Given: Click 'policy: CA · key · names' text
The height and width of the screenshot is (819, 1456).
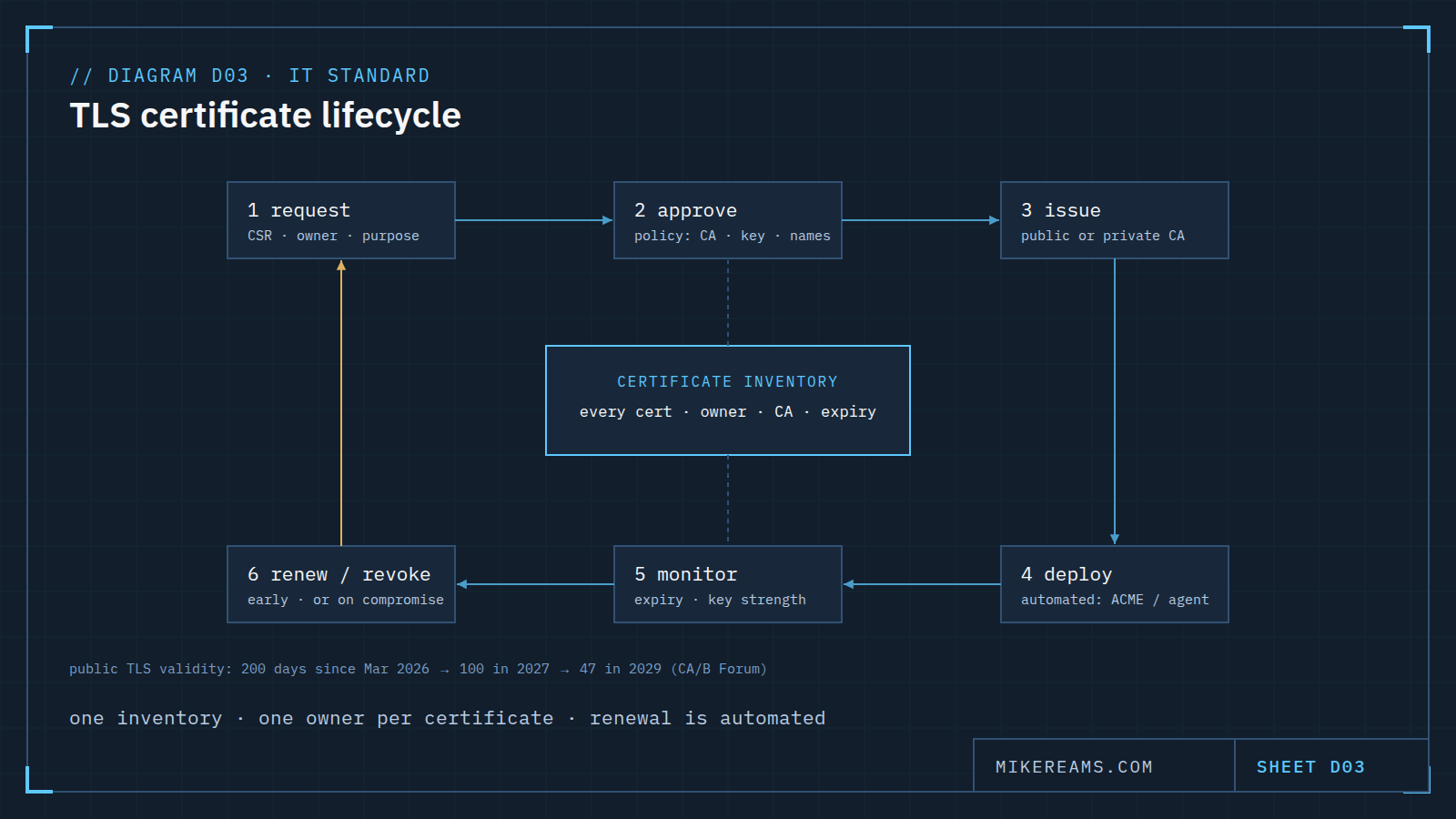Looking at the screenshot, I should tap(733, 236).
